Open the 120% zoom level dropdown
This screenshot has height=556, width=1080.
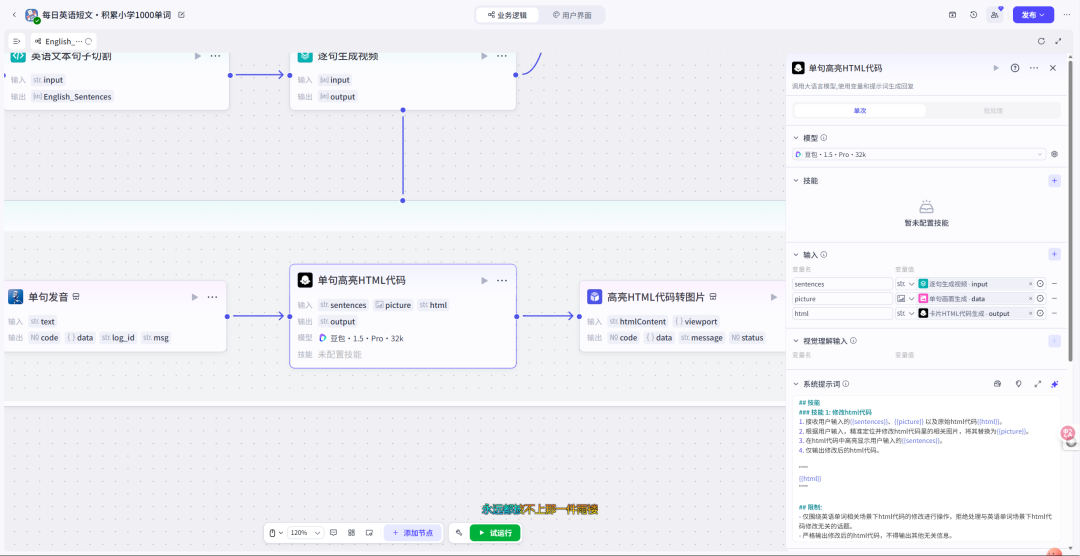(x=302, y=533)
